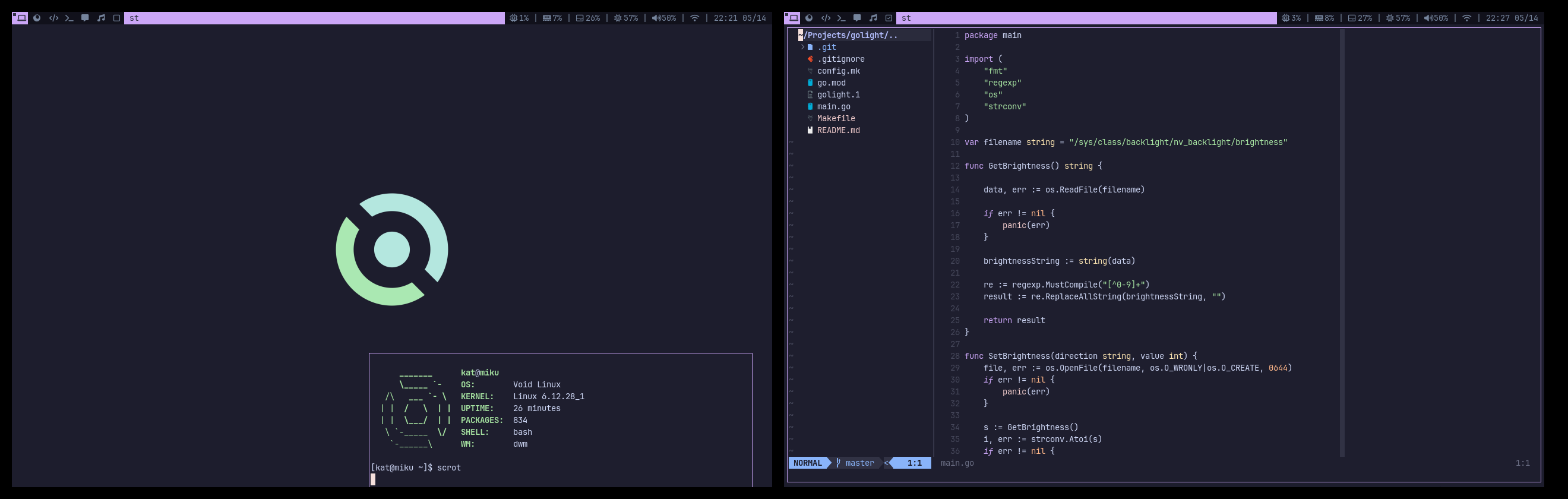Click the "regexp" import line
Screen dimensions: 1568x499
pos(1002,83)
